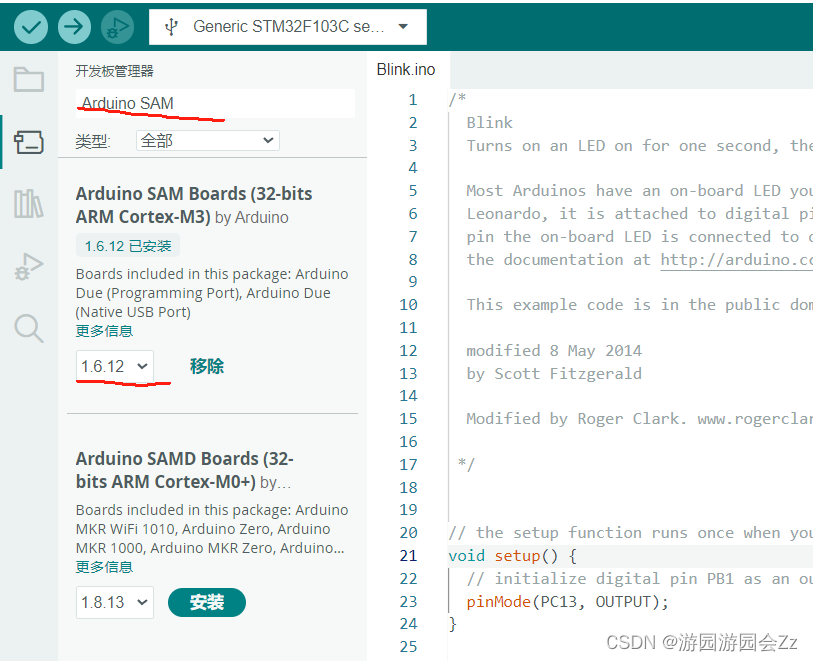Open the Boards Manager sidebar icon

[x=29, y=142]
